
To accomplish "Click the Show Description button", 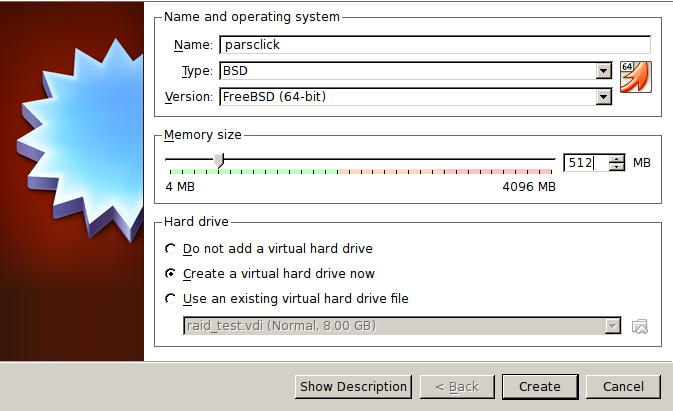I will 353,387.
